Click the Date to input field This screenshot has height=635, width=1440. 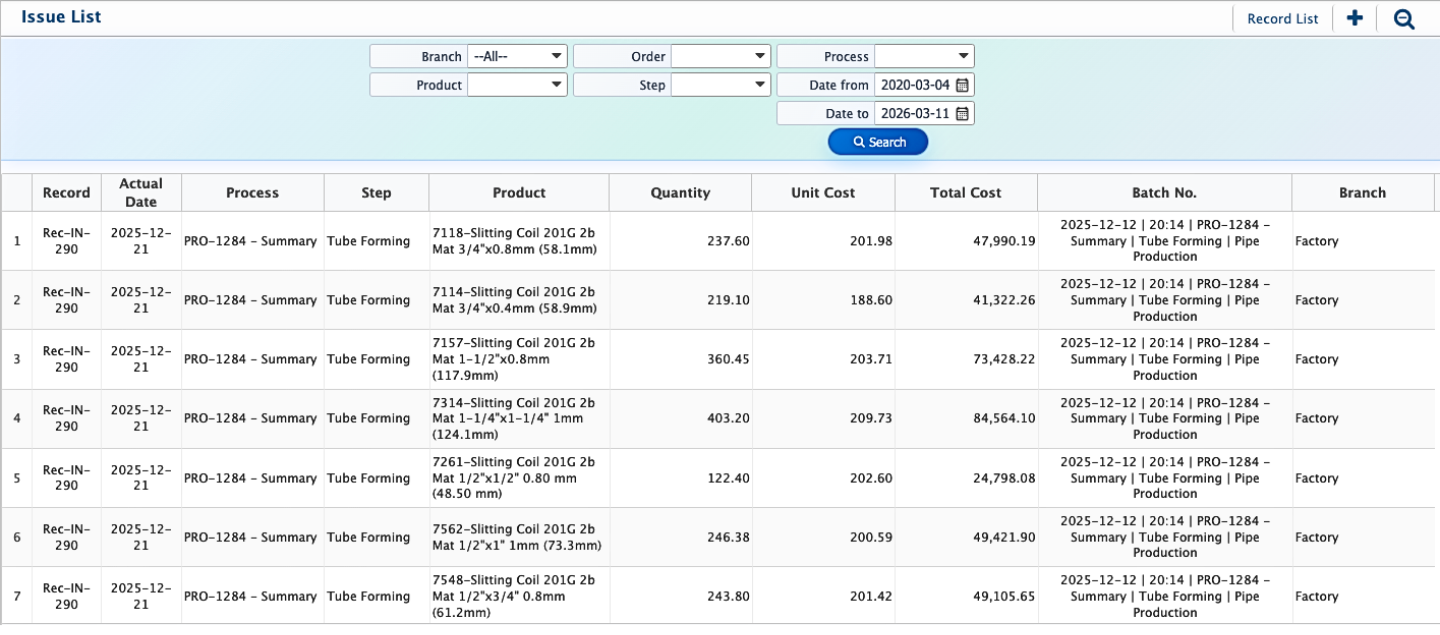(914, 113)
